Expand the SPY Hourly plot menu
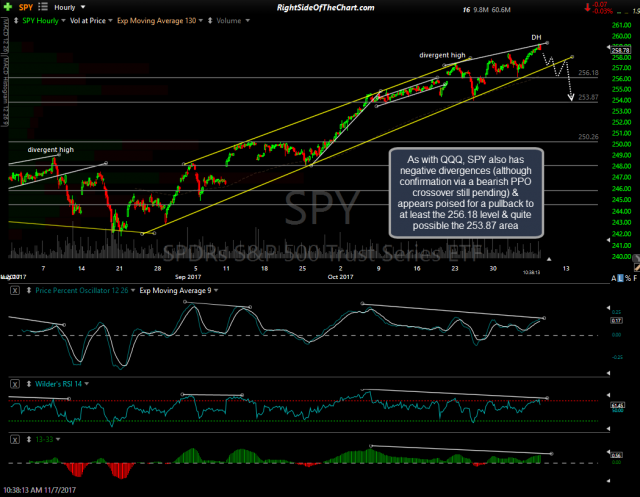This screenshot has width=640, height=497. point(63,20)
